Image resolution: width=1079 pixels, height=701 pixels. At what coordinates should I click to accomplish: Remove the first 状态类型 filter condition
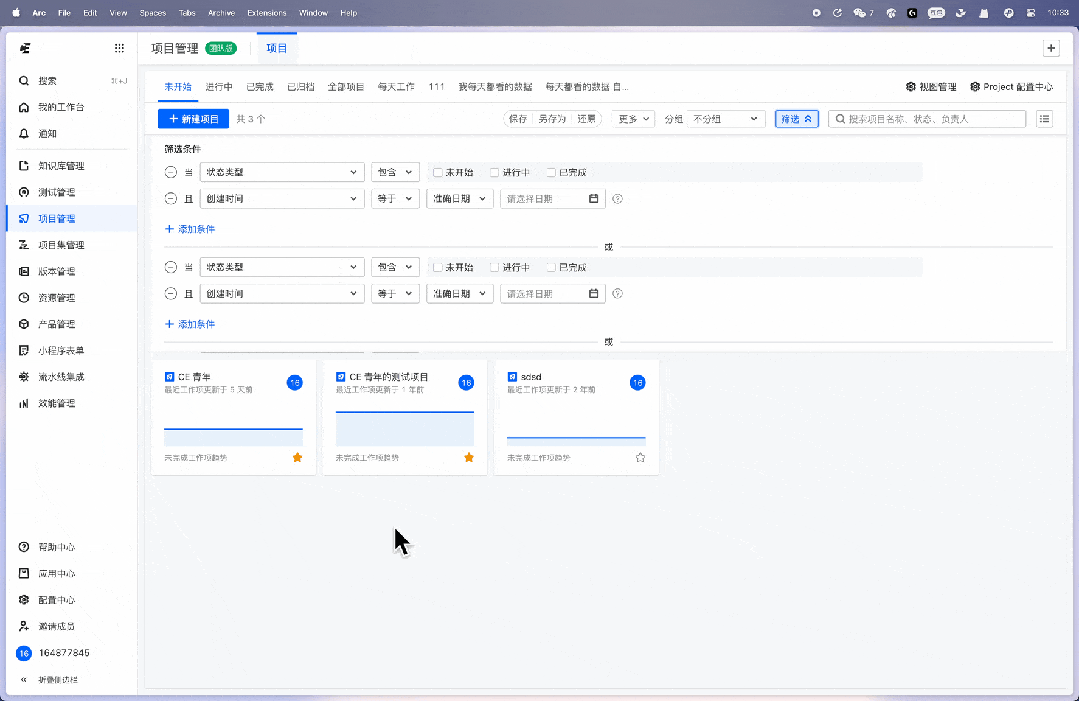pyautogui.click(x=170, y=172)
